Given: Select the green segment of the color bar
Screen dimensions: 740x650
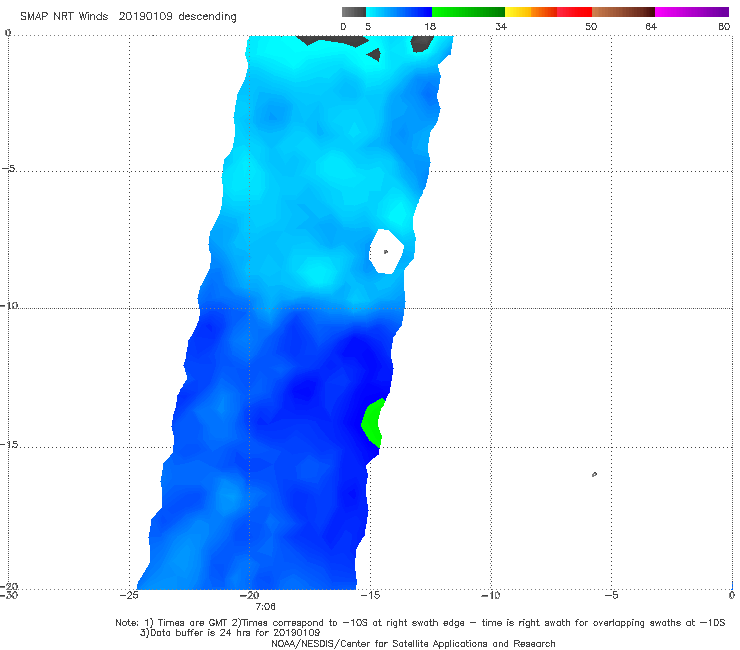Looking at the screenshot, I should click(x=468, y=12).
